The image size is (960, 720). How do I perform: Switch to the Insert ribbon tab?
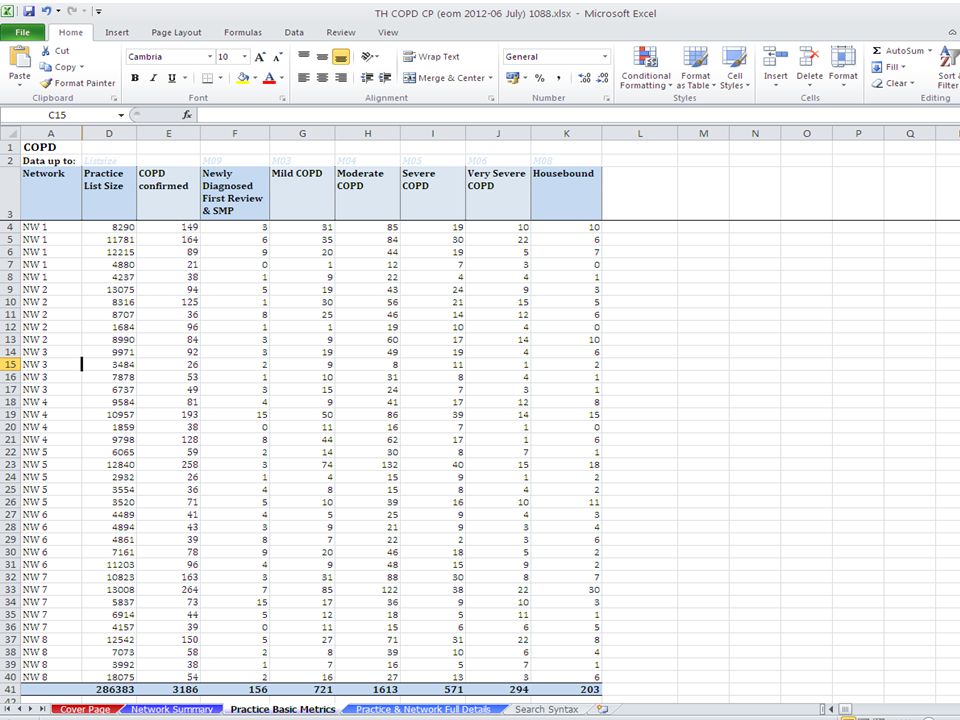tap(117, 32)
